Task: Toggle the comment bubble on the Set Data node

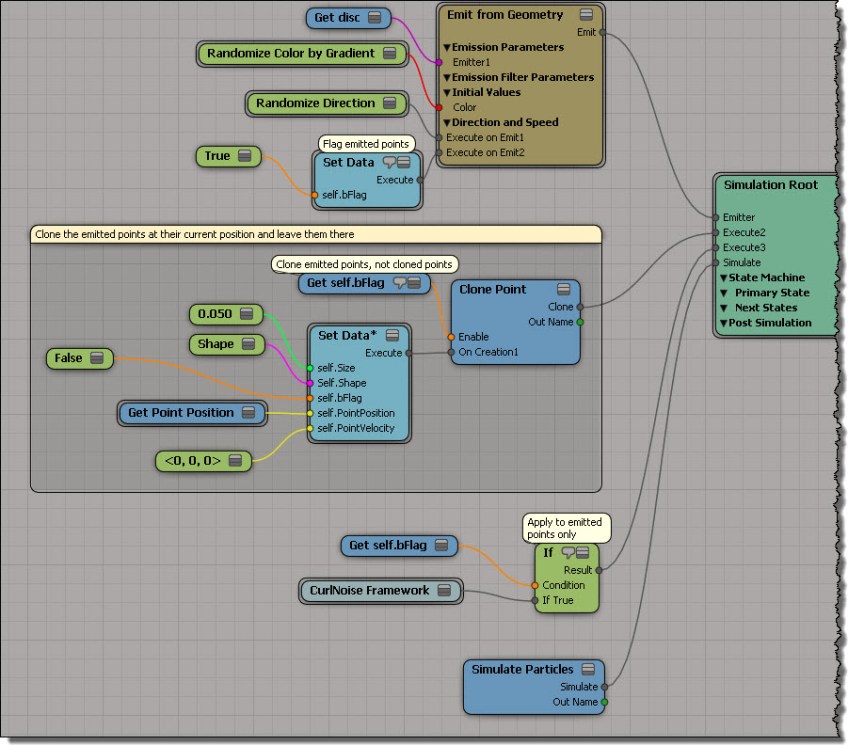Action: click(389, 162)
